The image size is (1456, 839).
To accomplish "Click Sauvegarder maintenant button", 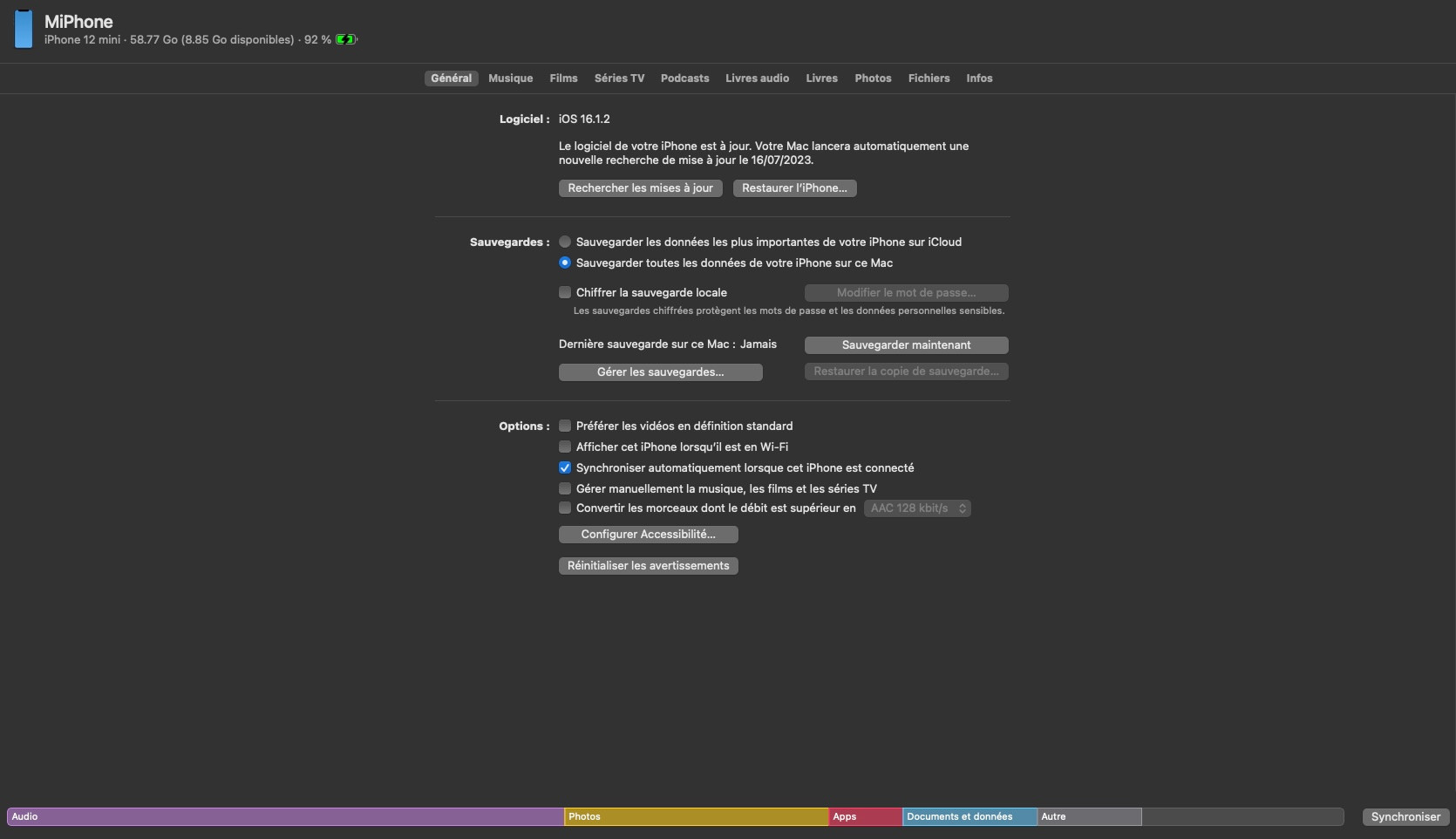I will tap(907, 345).
